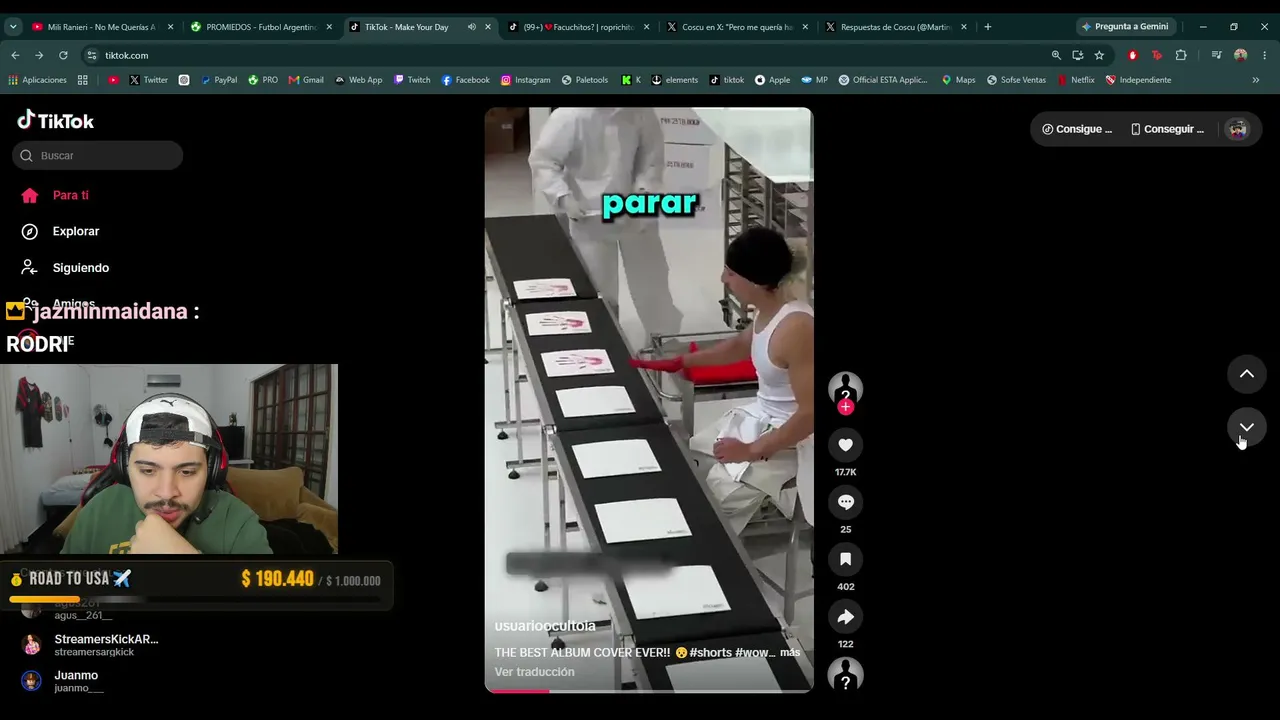
Task: Bookmark this page with the star icon
Action: [1099, 55]
